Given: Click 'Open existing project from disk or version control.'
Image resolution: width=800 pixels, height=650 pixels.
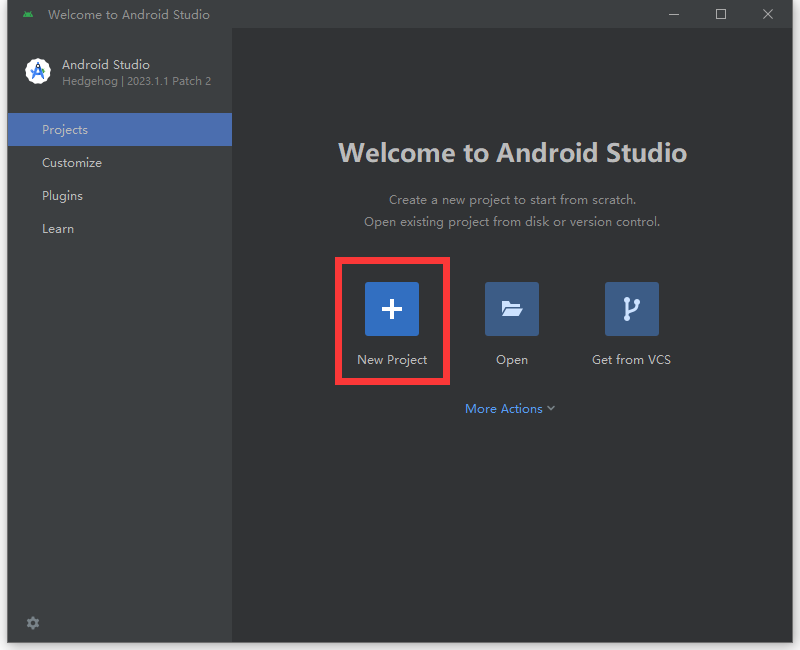Looking at the screenshot, I should click(x=512, y=222).
